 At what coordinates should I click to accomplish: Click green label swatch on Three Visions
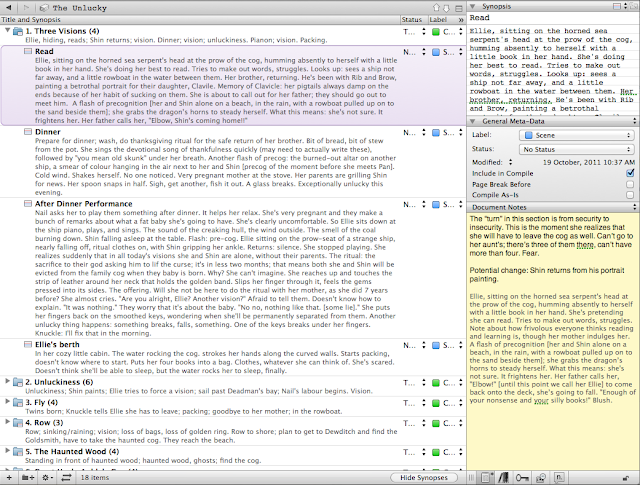[x=436, y=32]
